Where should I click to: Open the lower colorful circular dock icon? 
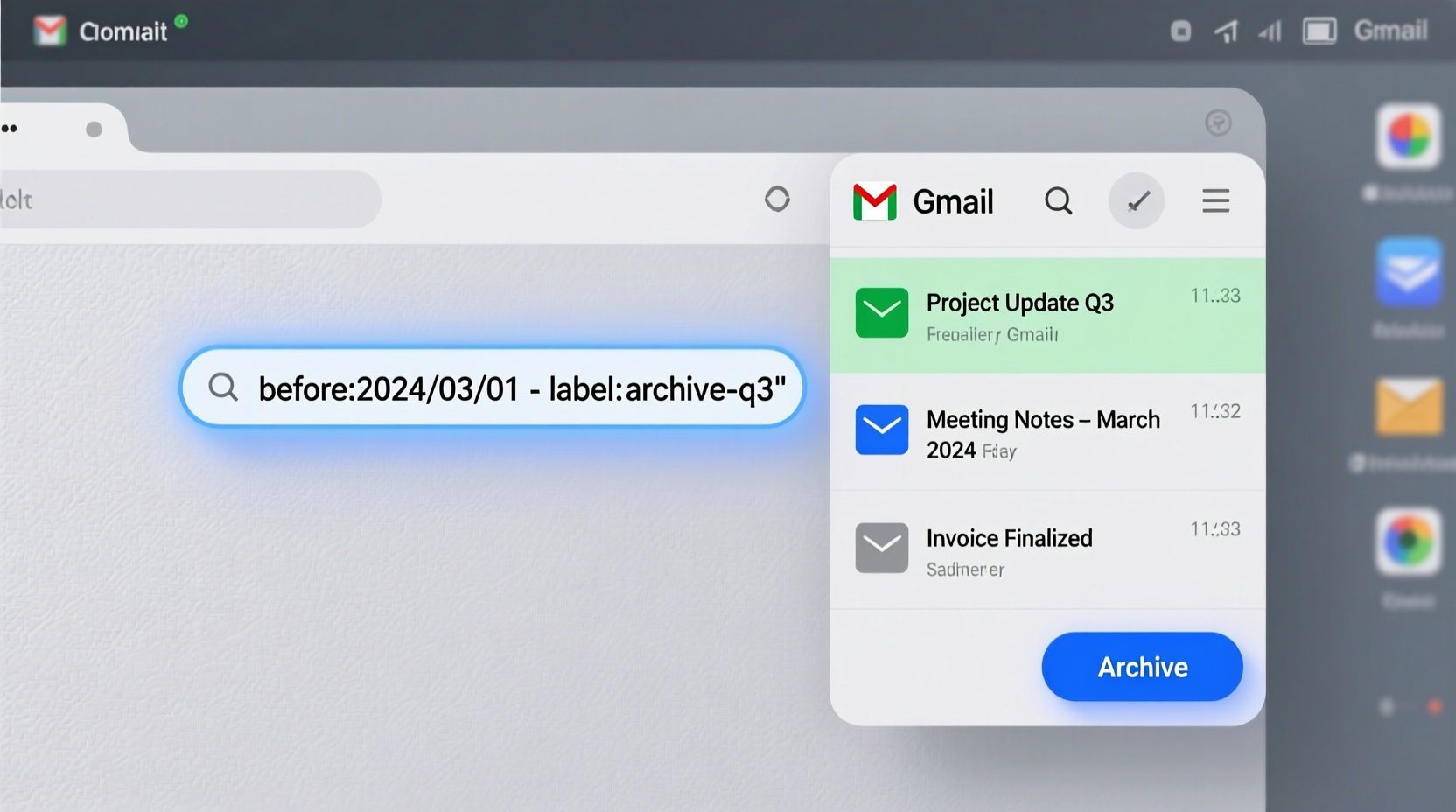coord(1409,542)
